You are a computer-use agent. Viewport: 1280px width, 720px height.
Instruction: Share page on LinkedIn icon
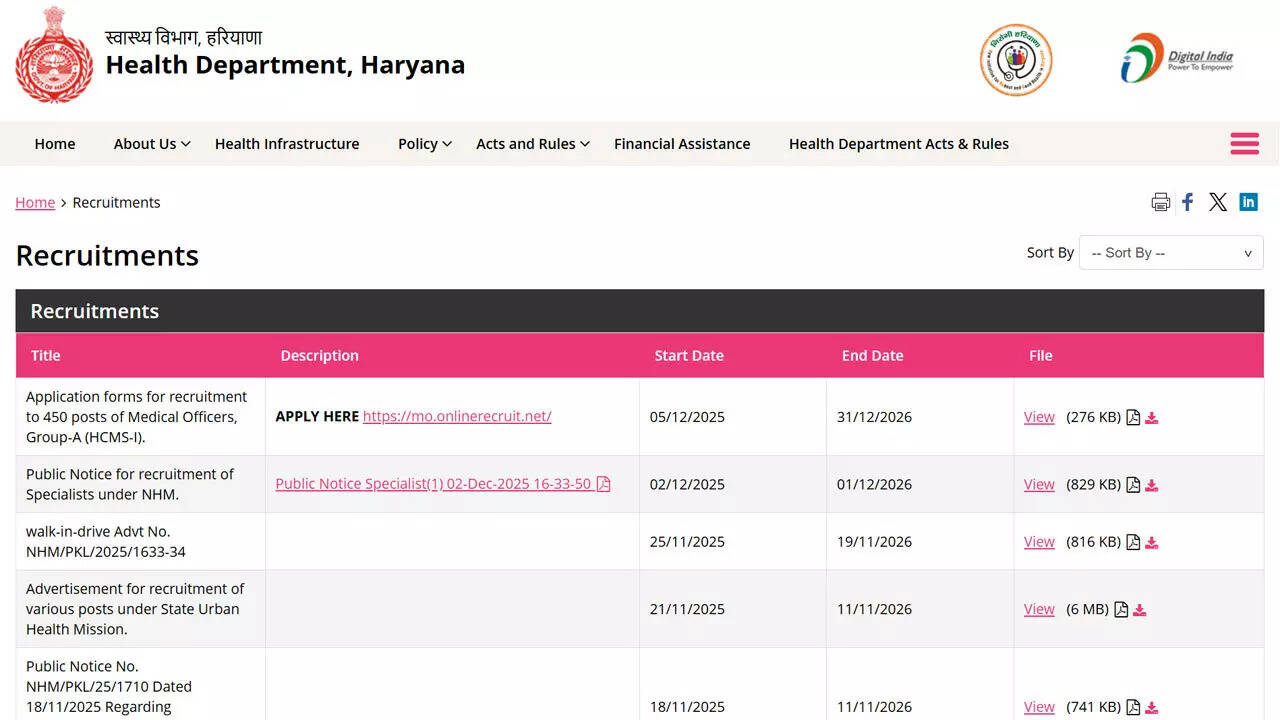1248,202
